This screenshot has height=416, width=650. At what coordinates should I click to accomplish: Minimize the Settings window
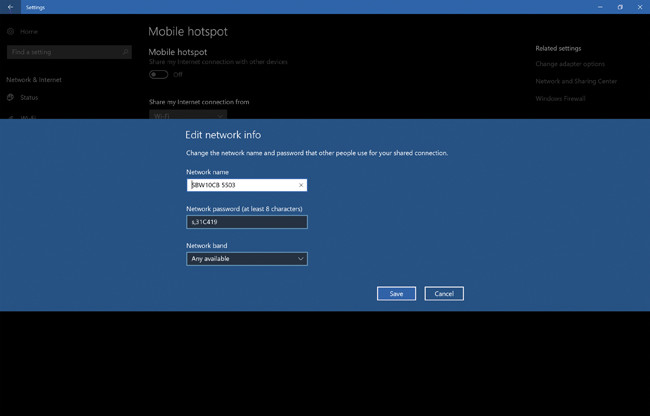click(599, 7)
